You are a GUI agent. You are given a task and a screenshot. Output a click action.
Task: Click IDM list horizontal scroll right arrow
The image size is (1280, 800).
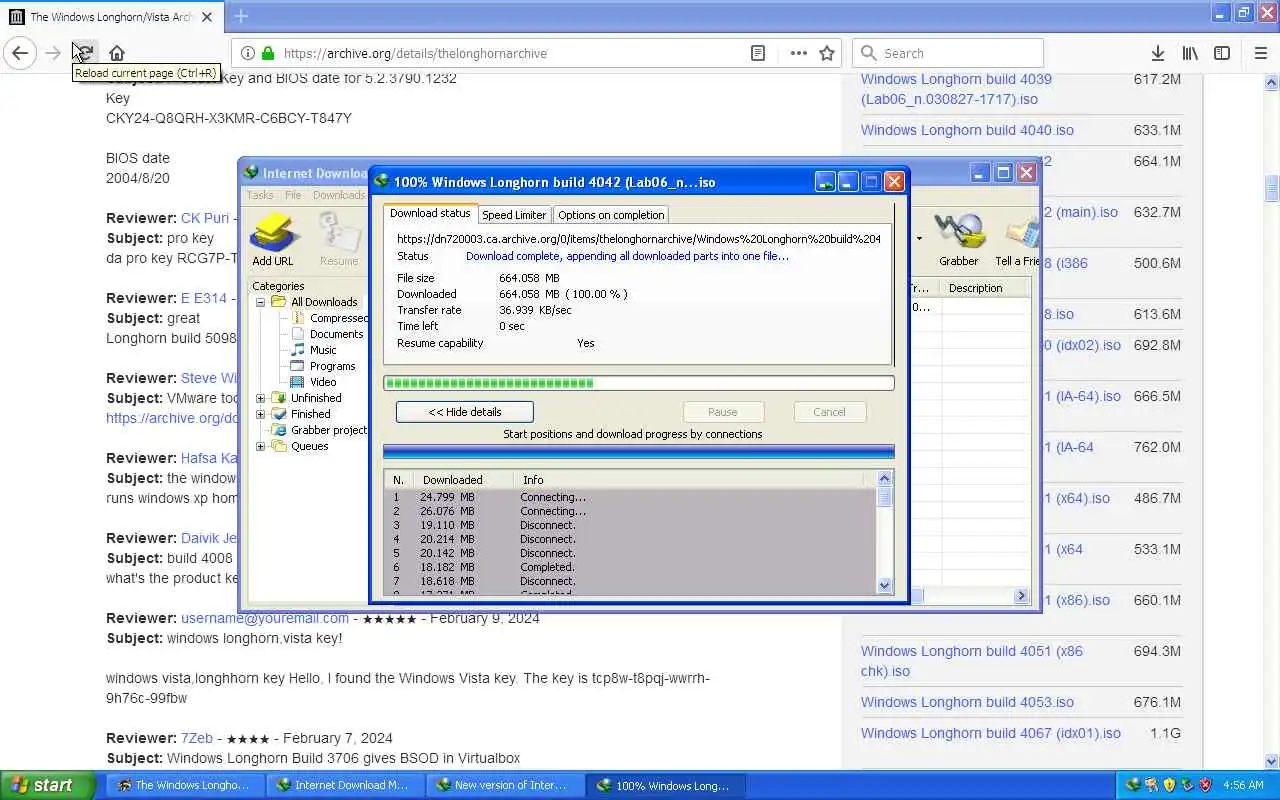pos(1021,596)
